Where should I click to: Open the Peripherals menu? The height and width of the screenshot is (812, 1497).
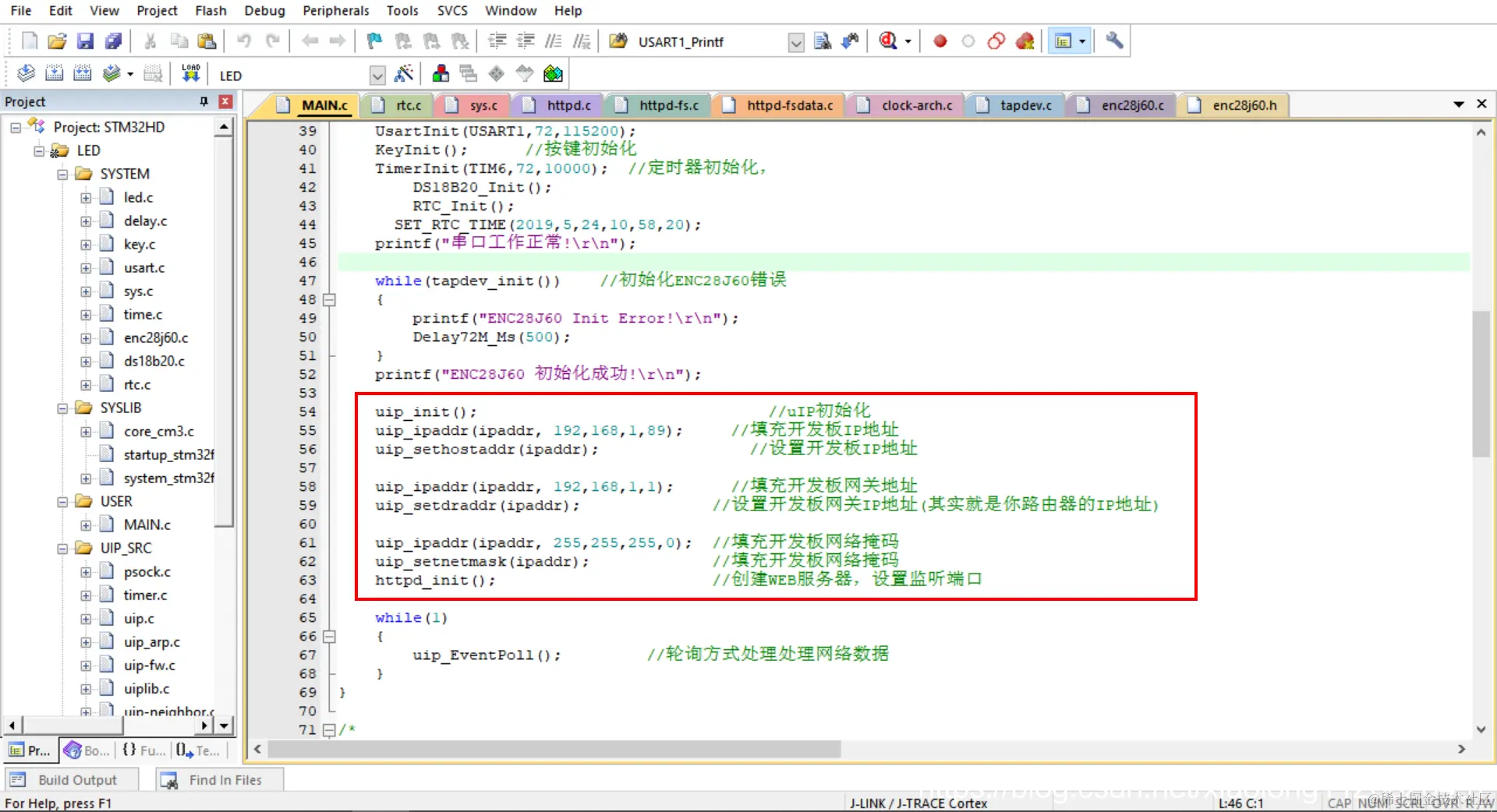(x=336, y=10)
